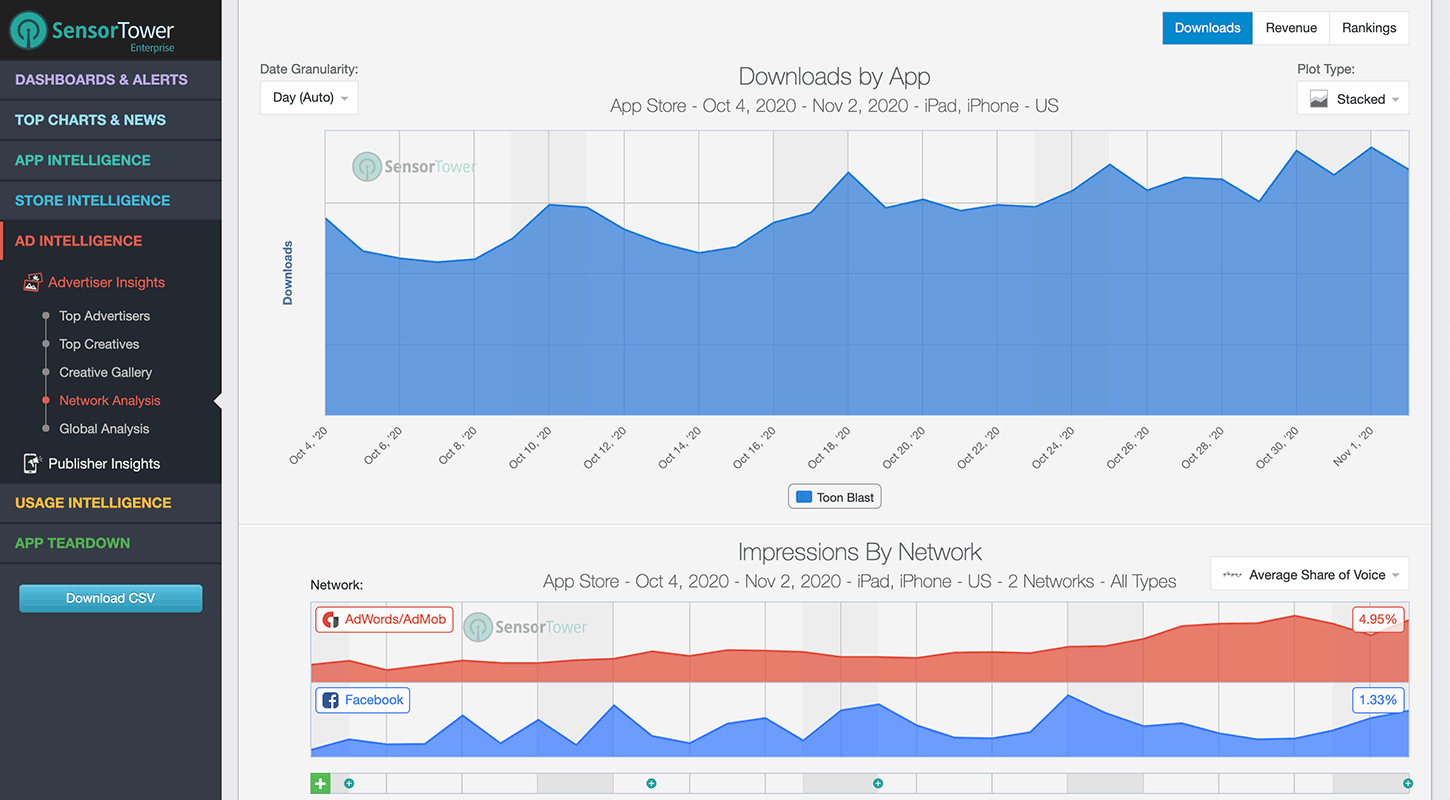The width and height of the screenshot is (1450, 800).
Task: Click the Publisher Insights phone icon
Action: pyautogui.click(x=32, y=464)
